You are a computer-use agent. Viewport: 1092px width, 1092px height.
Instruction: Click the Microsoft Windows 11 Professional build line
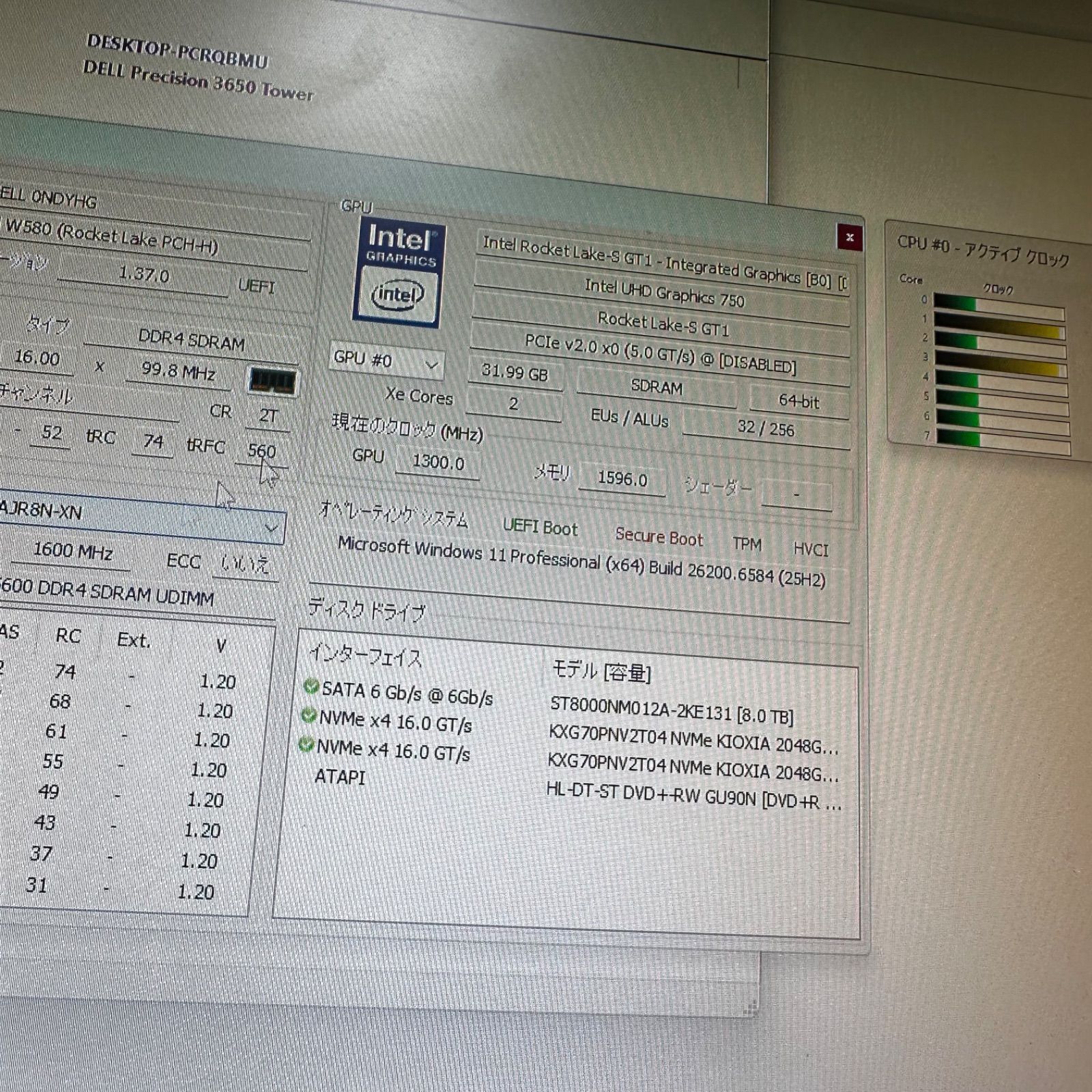pyautogui.click(x=581, y=563)
